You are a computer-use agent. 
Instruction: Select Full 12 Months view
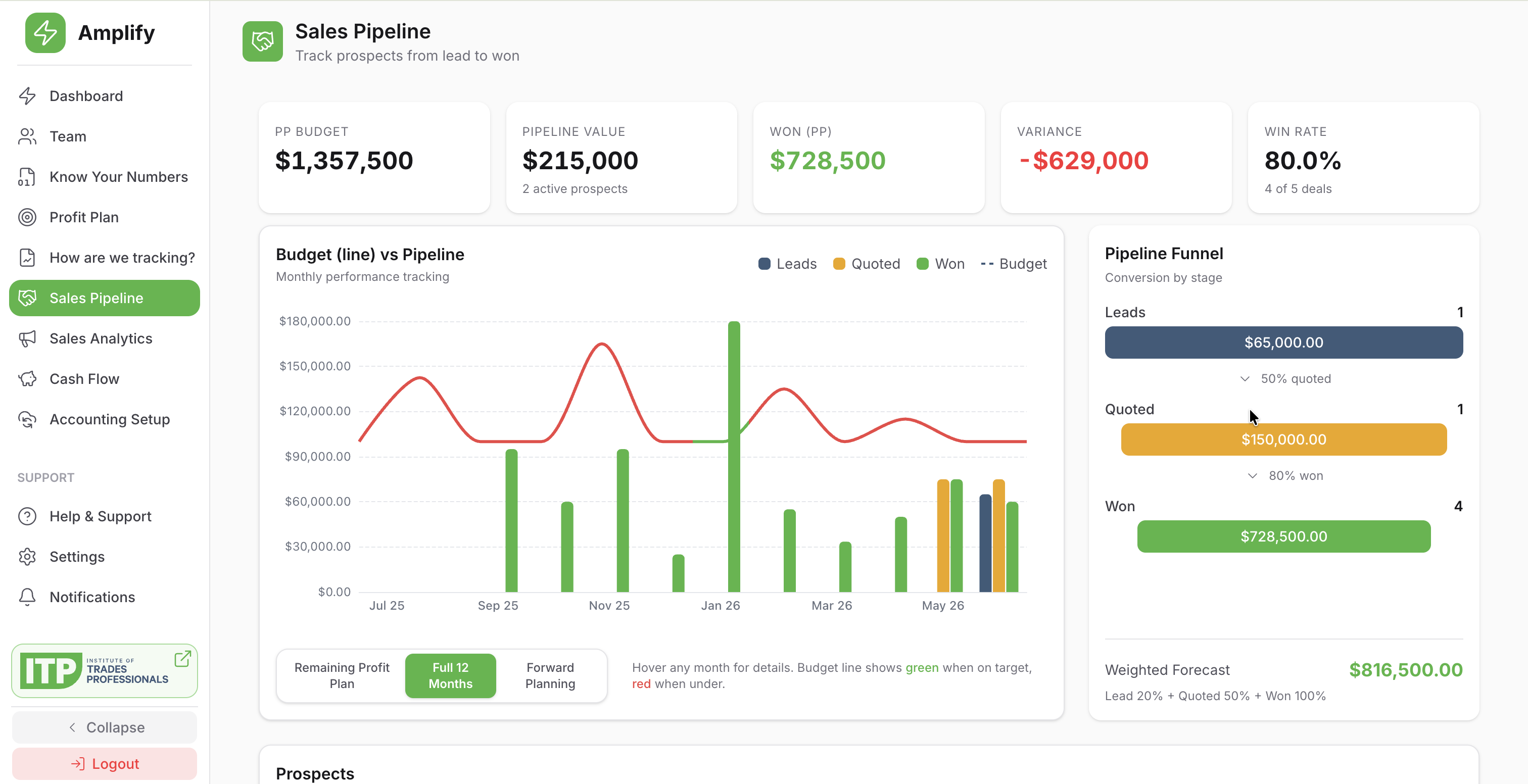click(450, 675)
